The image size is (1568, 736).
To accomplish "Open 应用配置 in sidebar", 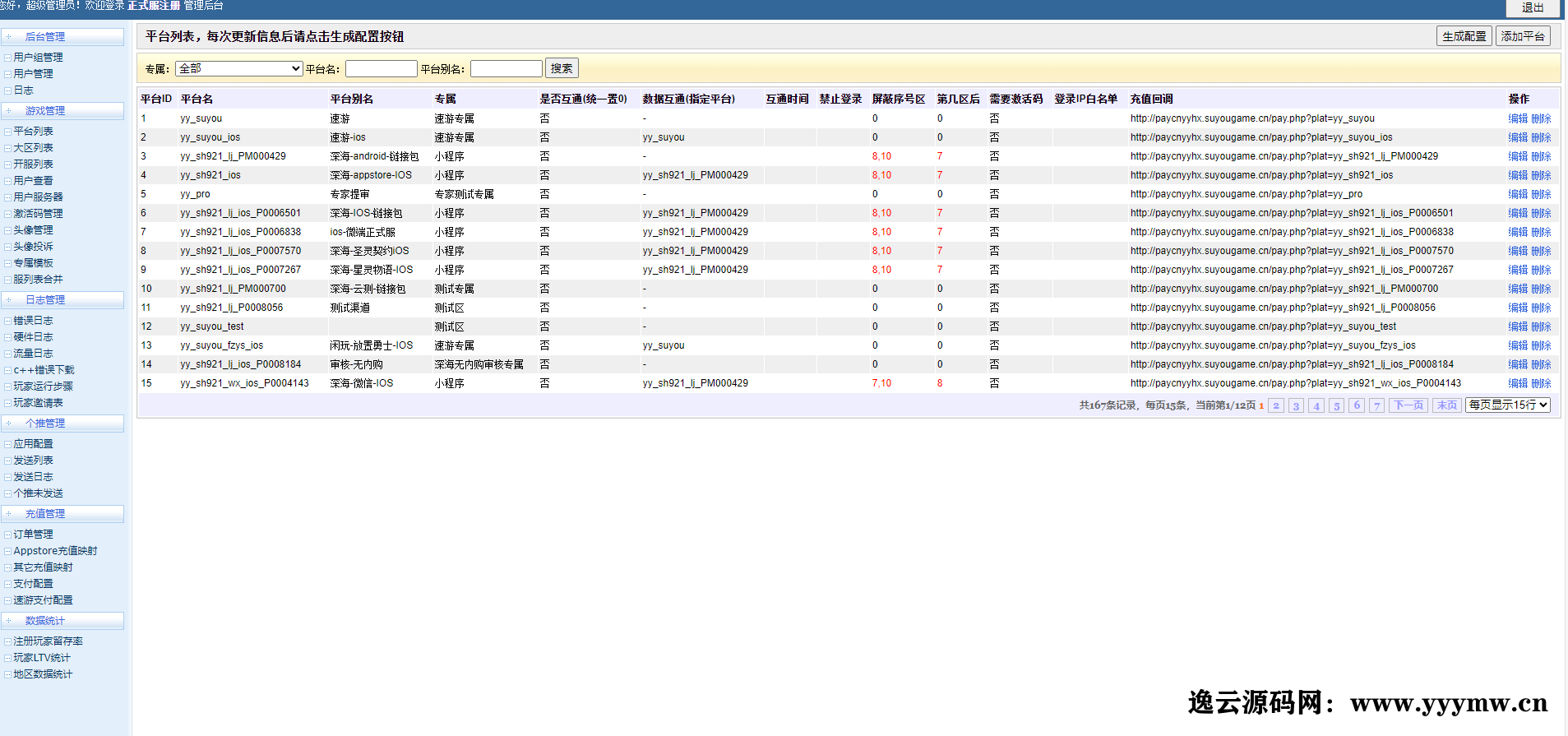I will click(x=33, y=444).
